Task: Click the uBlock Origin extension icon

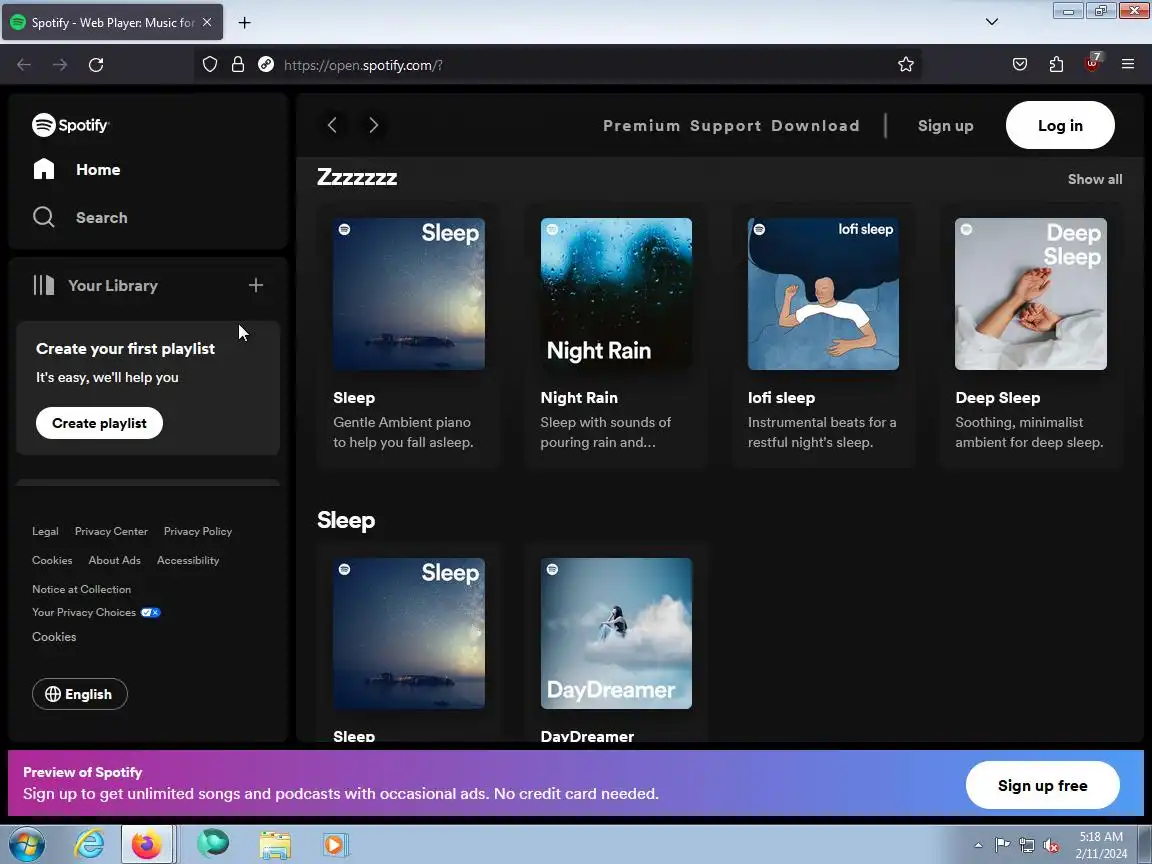Action: point(1092,63)
